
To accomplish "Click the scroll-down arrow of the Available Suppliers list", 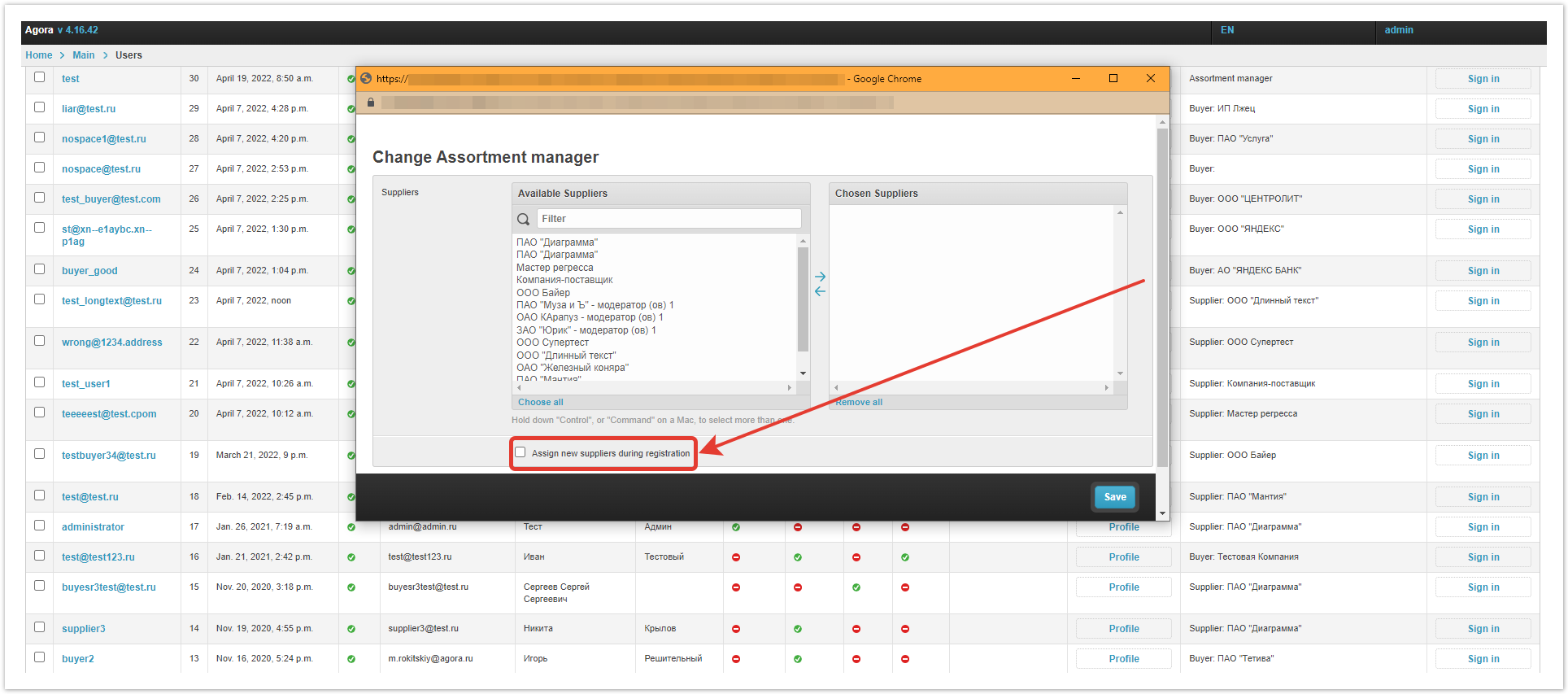I will [x=803, y=373].
